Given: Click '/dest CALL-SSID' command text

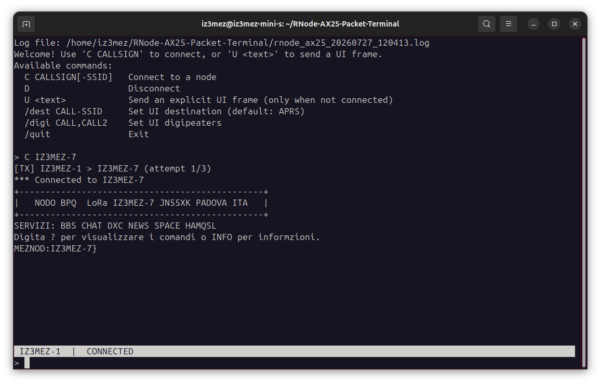Looking at the screenshot, I should click(x=63, y=112).
